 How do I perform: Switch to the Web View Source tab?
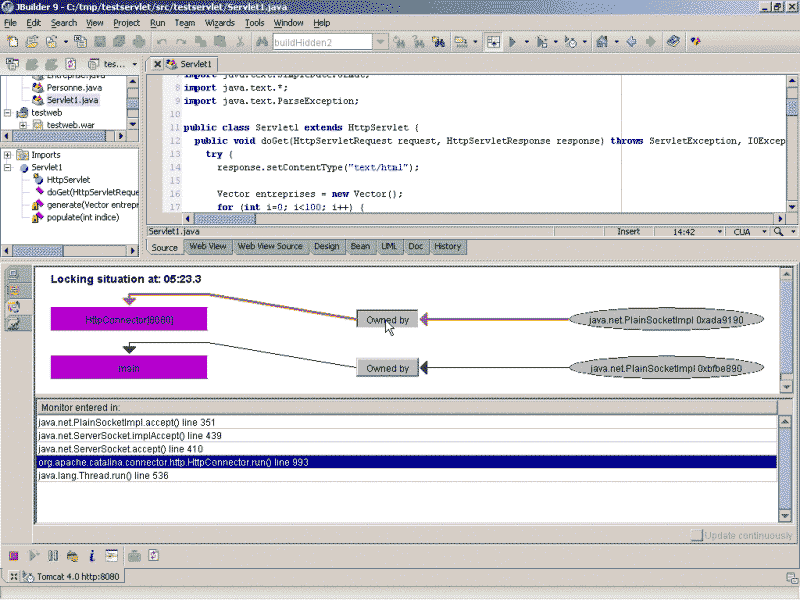pos(269,246)
